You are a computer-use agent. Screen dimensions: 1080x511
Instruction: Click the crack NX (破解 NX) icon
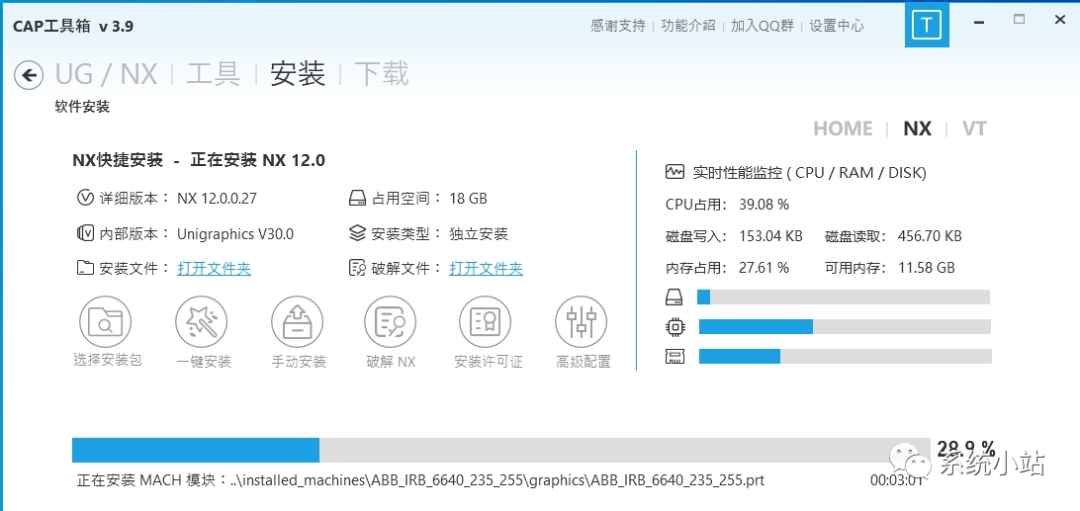(x=391, y=322)
